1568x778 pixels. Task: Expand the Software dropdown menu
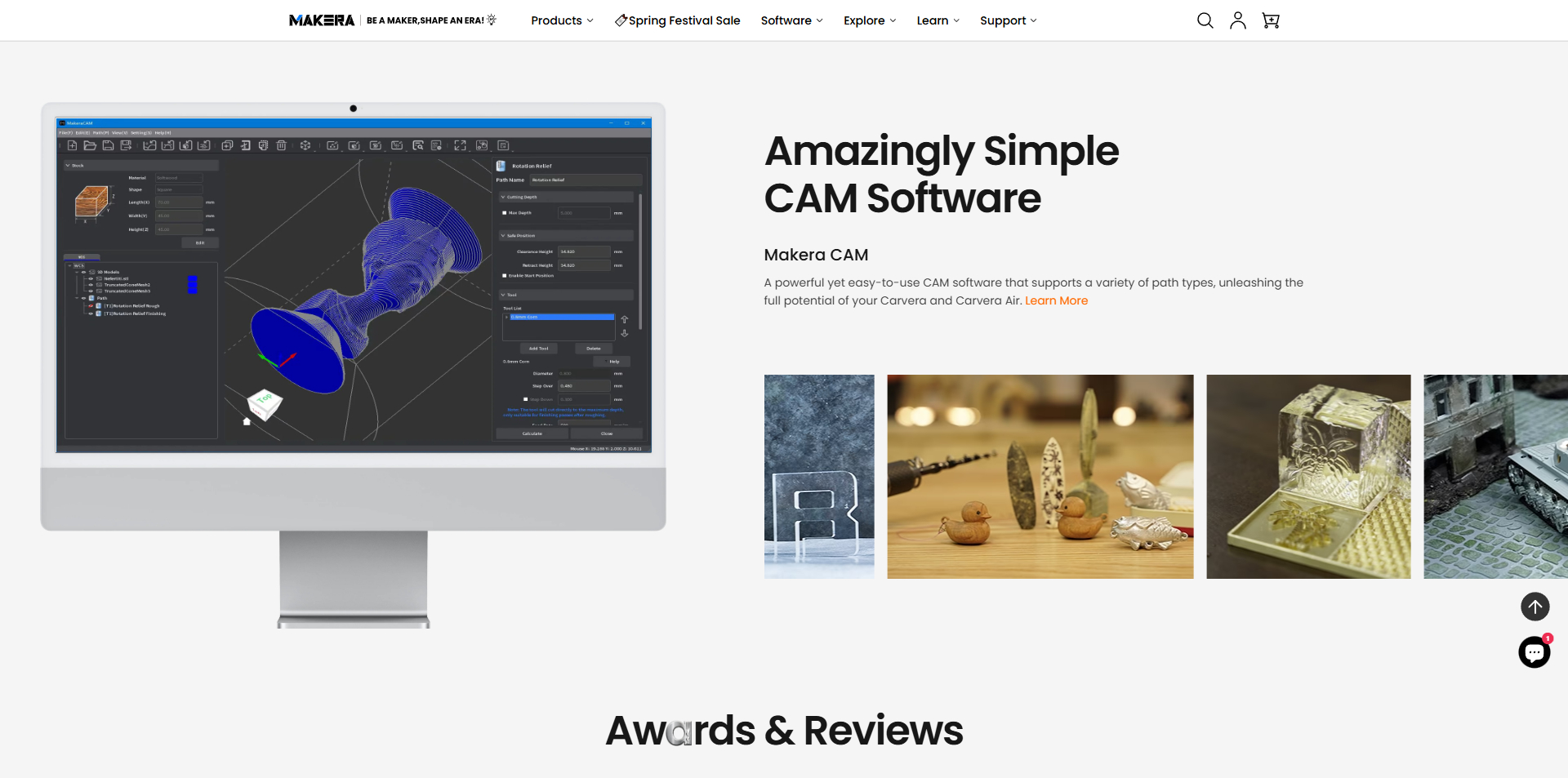coord(791,20)
